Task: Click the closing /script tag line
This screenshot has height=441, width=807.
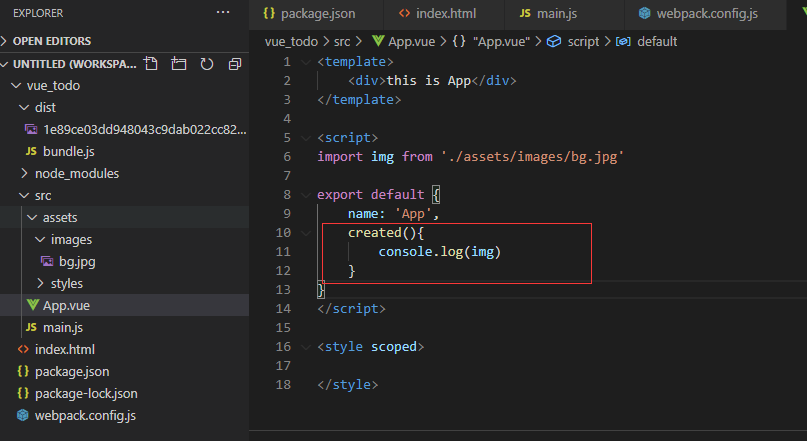Action: click(351, 309)
